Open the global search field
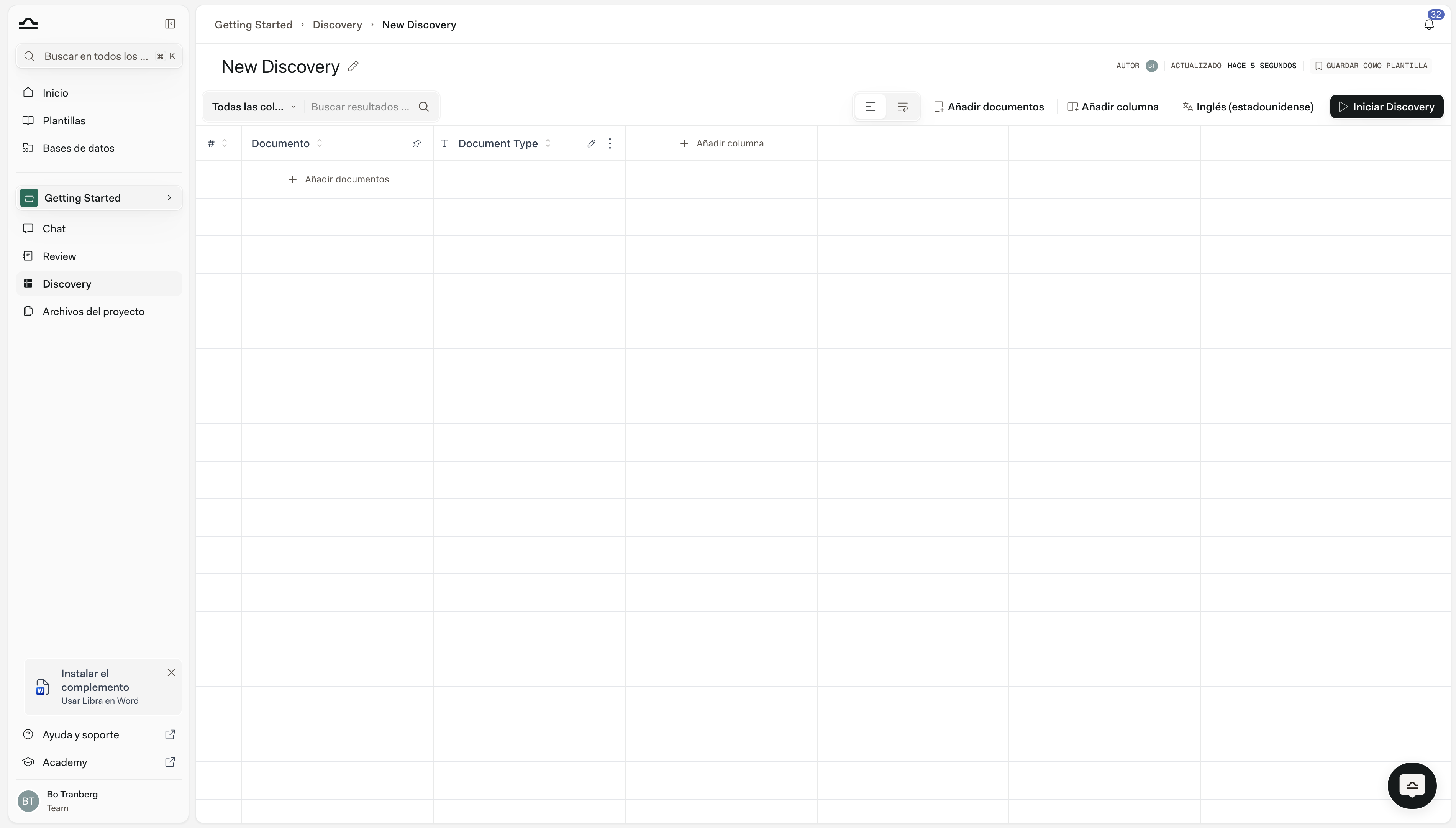 click(99, 56)
